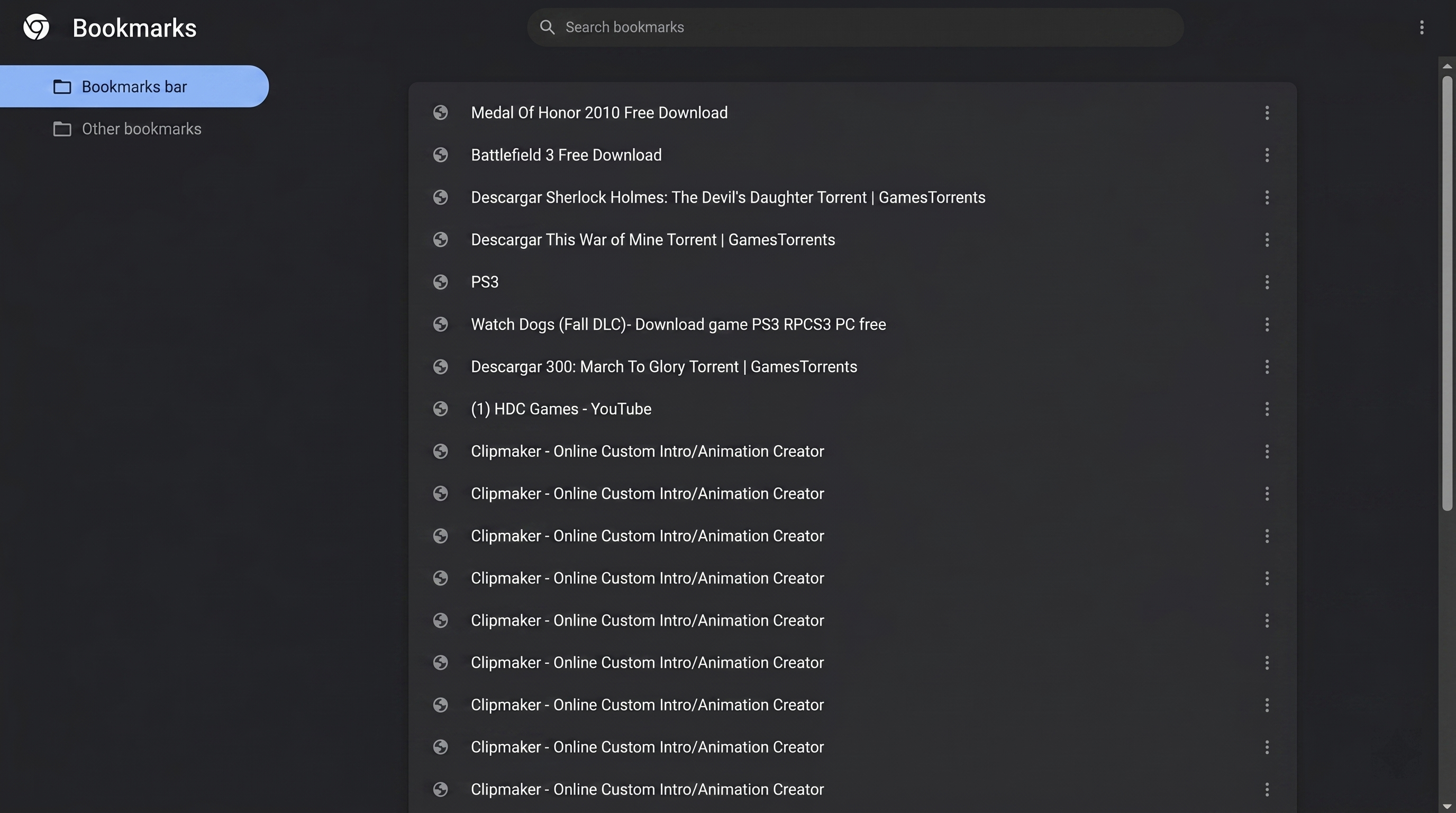
Task: Focus the Search bookmarks field
Action: pyautogui.click(x=855, y=27)
